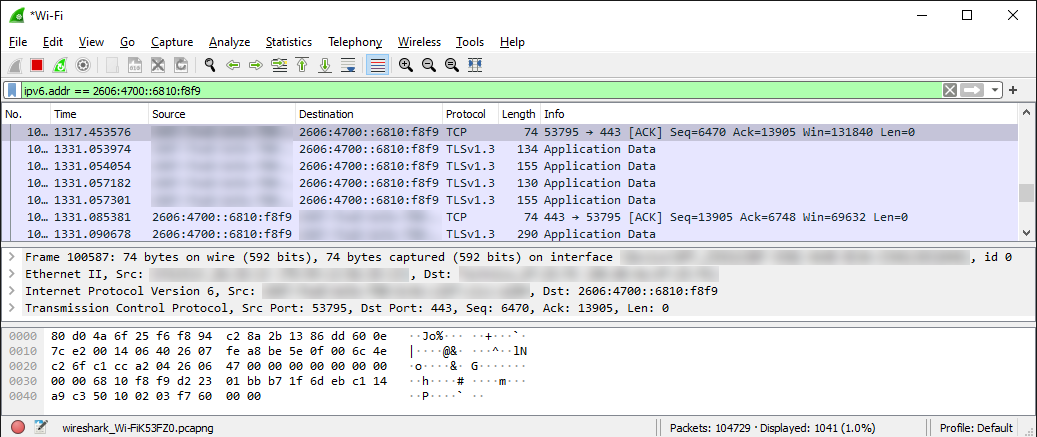Open the Tools menu

coord(470,42)
